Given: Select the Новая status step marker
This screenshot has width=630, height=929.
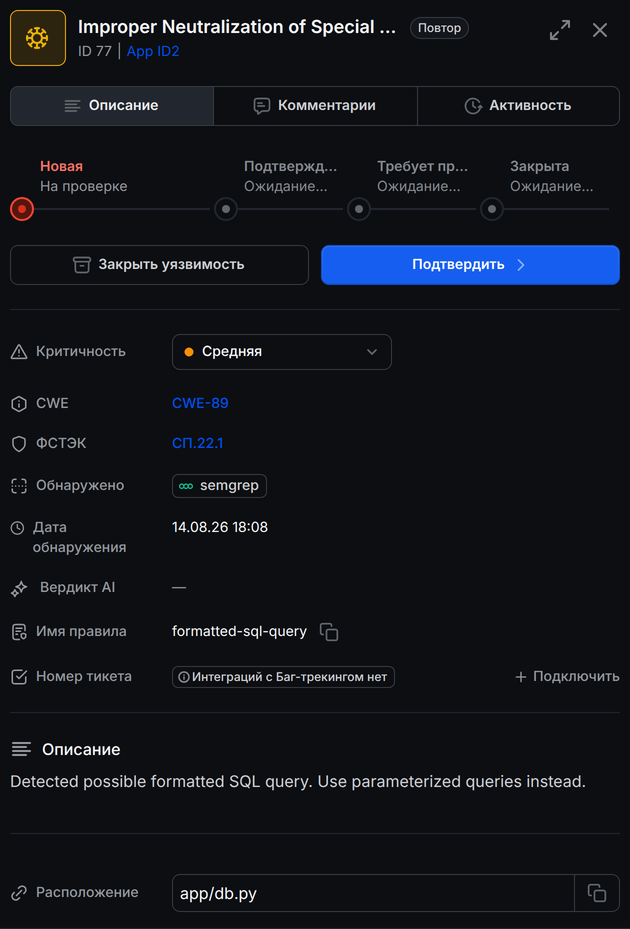Looking at the screenshot, I should tap(22, 209).
